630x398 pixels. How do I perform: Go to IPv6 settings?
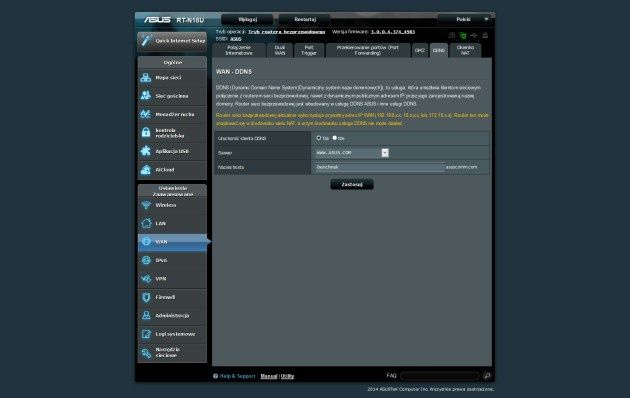pos(172,261)
